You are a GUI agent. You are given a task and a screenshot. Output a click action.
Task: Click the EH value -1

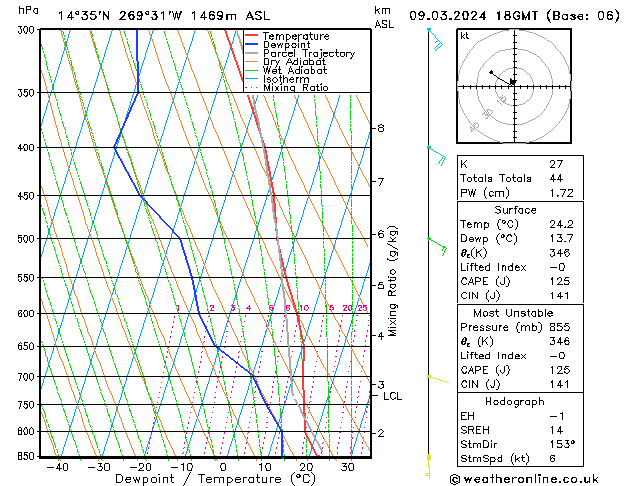click(557, 416)
